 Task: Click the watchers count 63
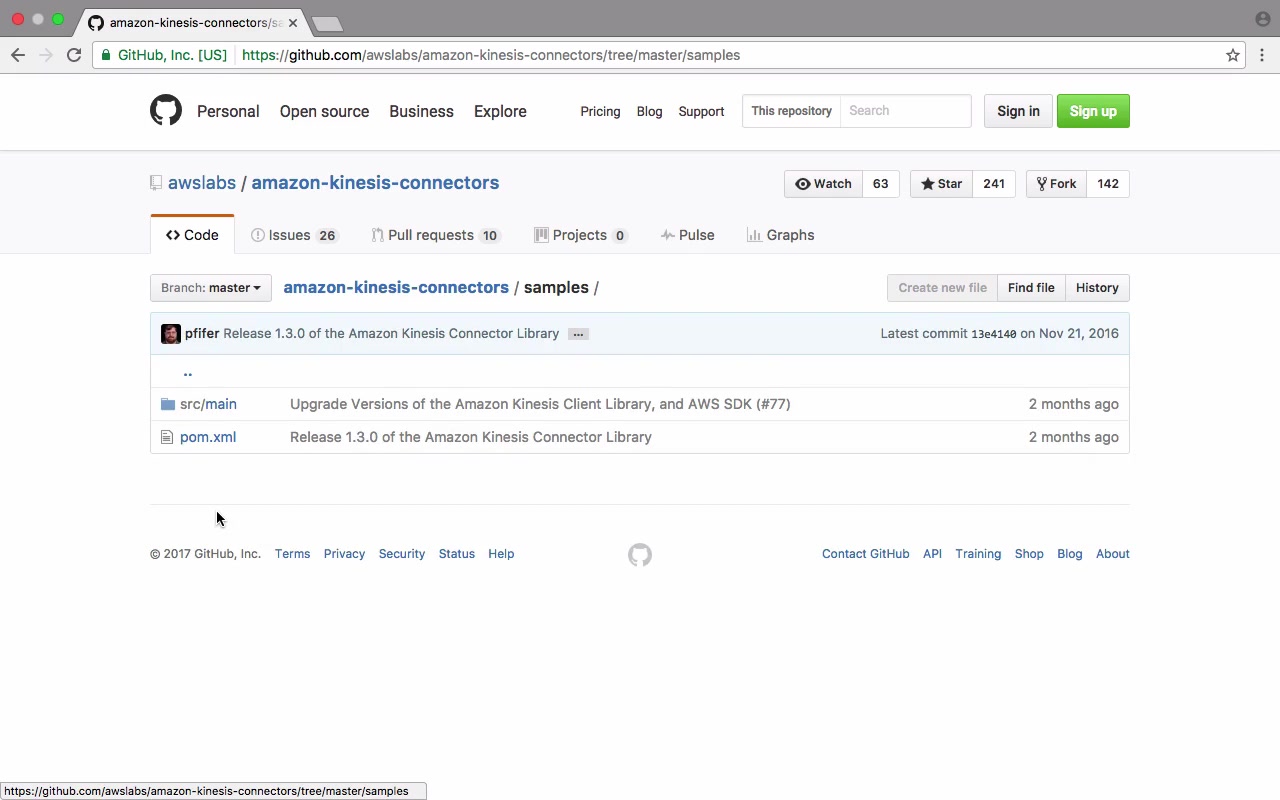pyautogui.click(x=880, y=184)
